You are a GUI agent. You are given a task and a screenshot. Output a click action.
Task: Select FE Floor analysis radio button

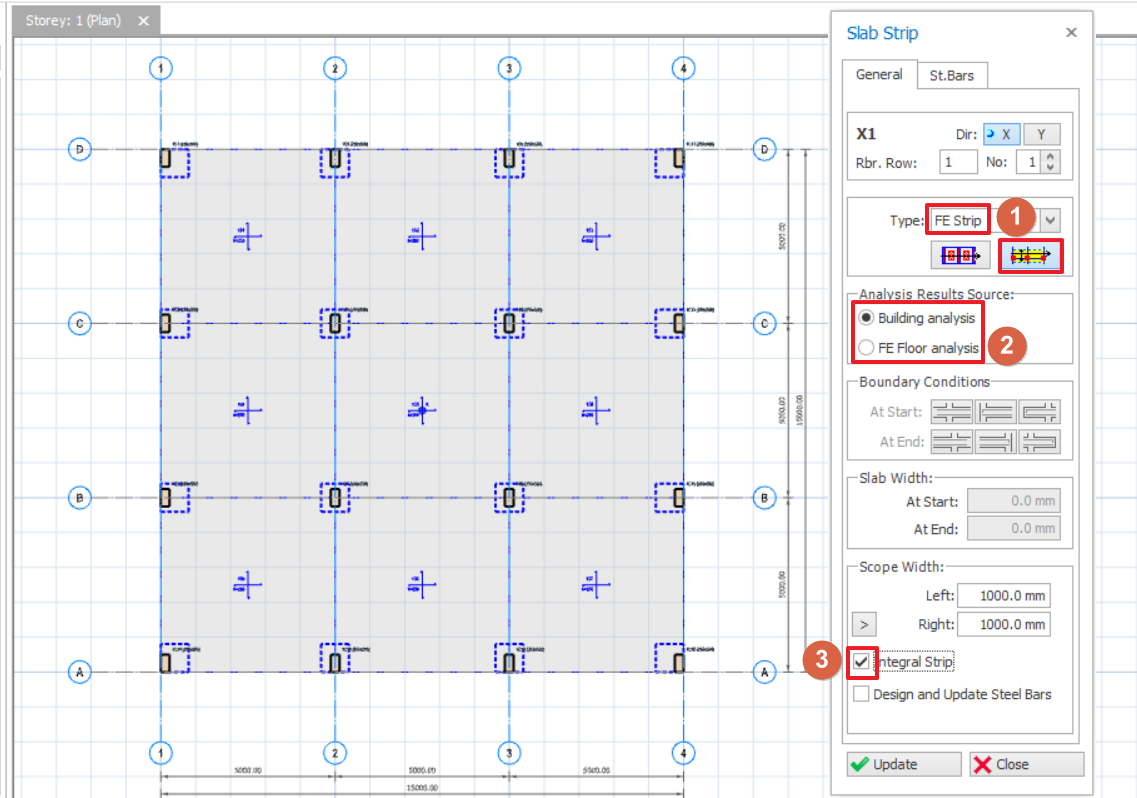point(866,348)
